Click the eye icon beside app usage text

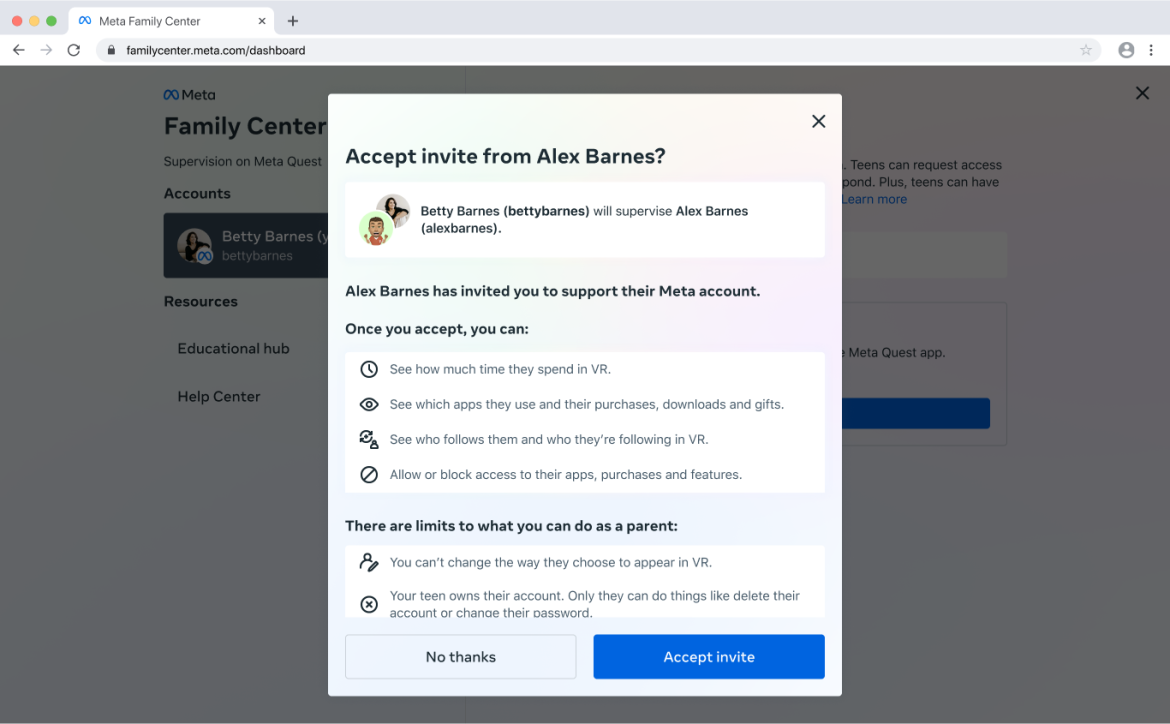[x=370, y=404]
